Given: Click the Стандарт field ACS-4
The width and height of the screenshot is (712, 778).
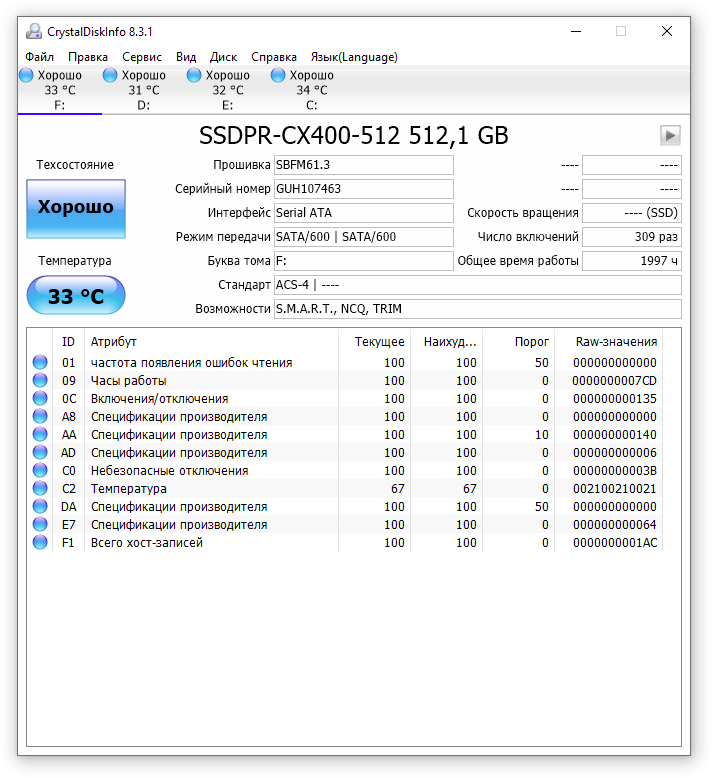Looking at the screenshot, I should (478, 285).
